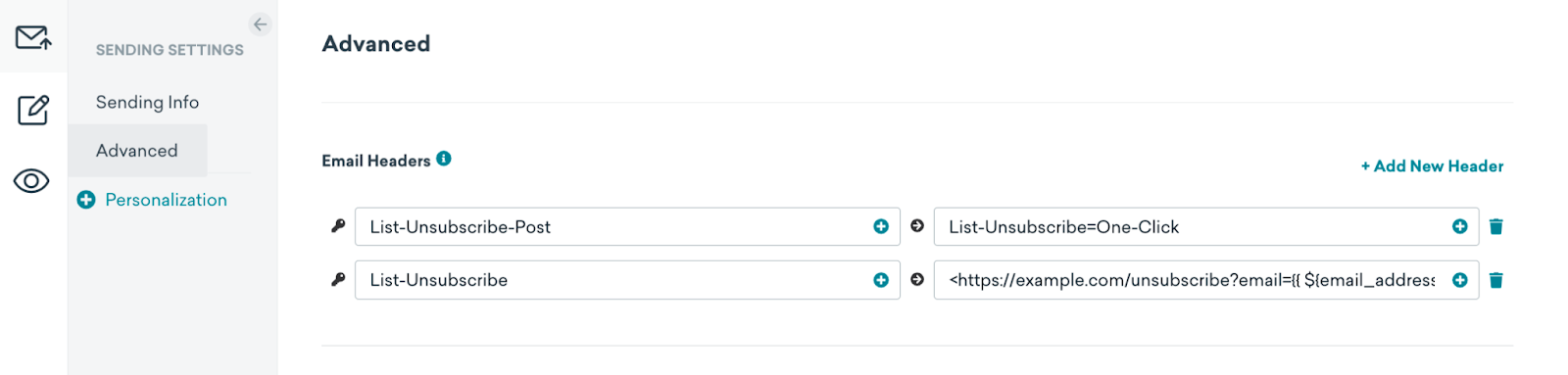Click the Email Headers info icon
1568x375 pixels.
click(444, 158)
